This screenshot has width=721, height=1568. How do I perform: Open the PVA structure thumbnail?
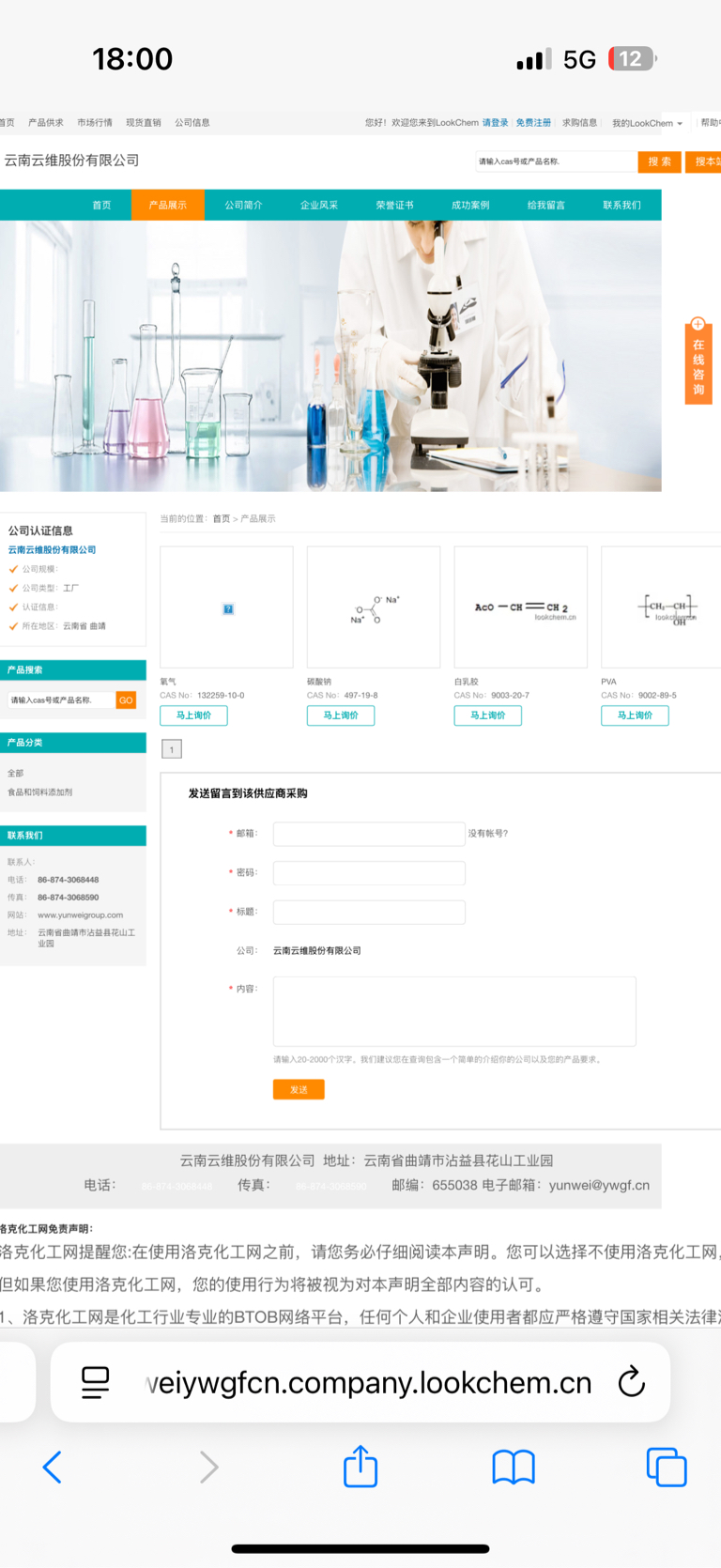(661, 607)
